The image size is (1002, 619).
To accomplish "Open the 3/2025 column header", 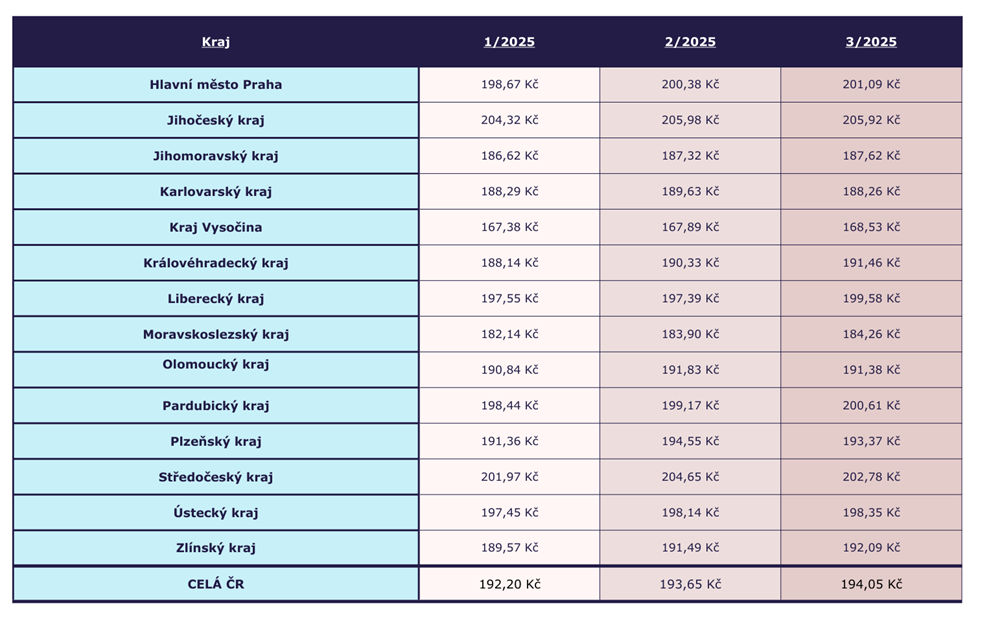I will 871,42.
